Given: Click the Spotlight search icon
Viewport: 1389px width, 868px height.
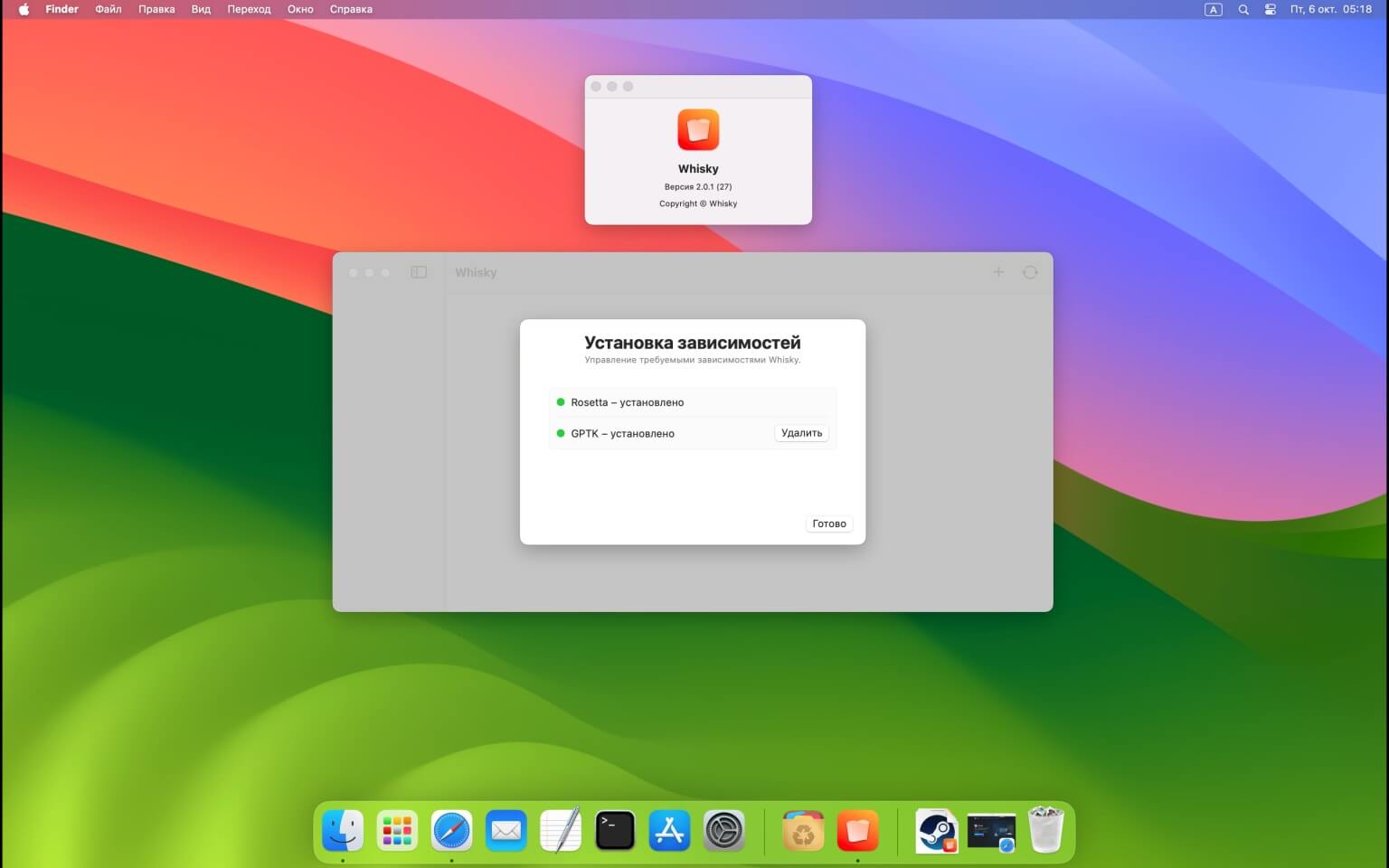Looking at the screenshot, I should [x=1243, y=9].
